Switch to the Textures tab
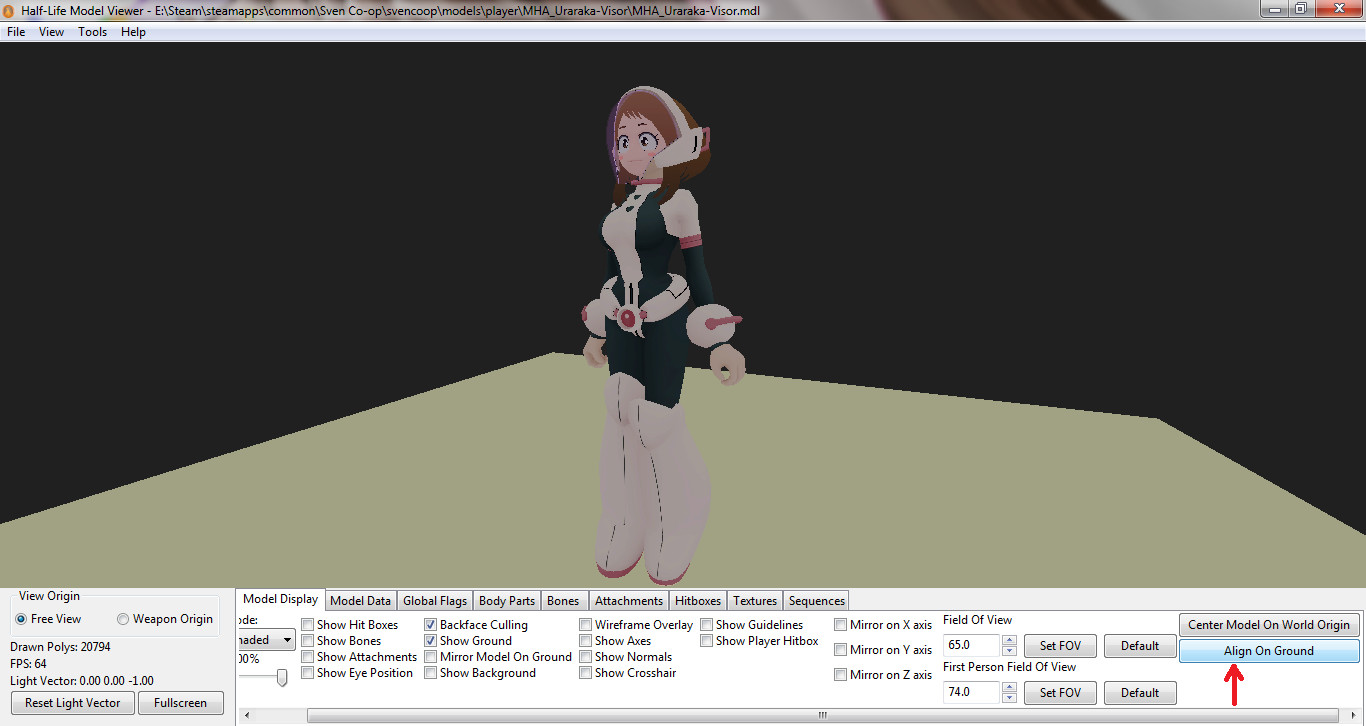 (755, 601)
